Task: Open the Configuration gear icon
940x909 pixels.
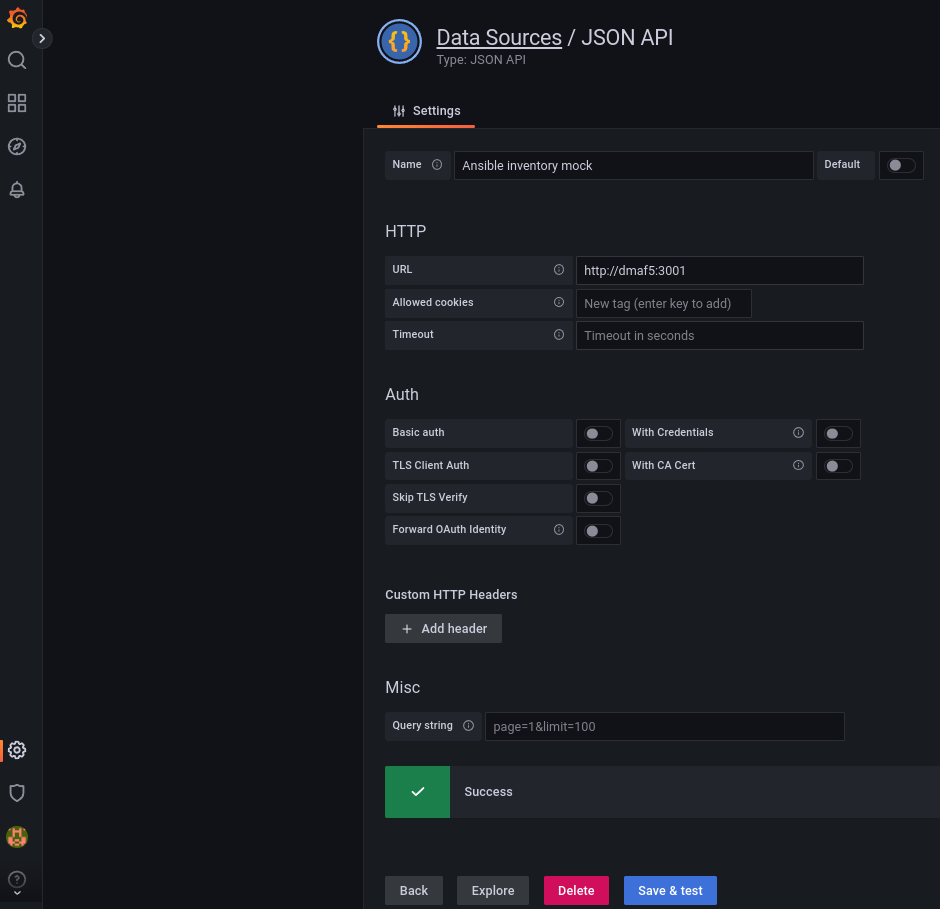Action: 17,750
